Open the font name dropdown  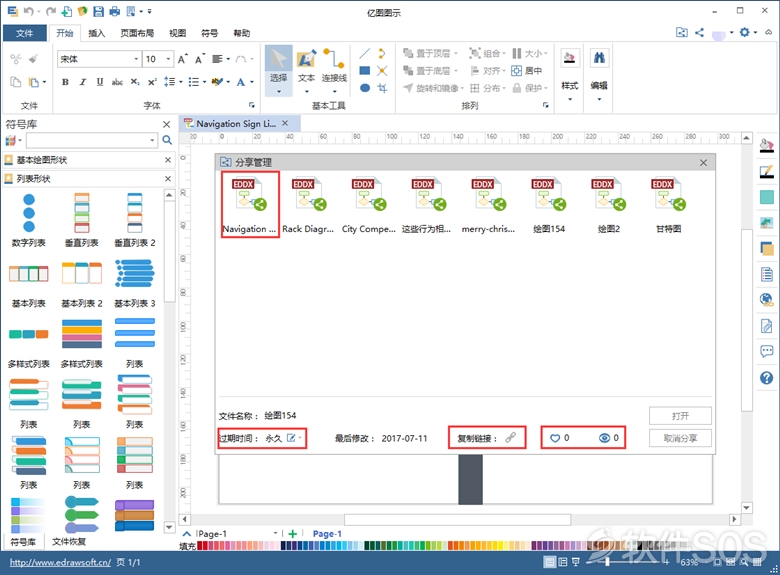(x=136, y=59)
